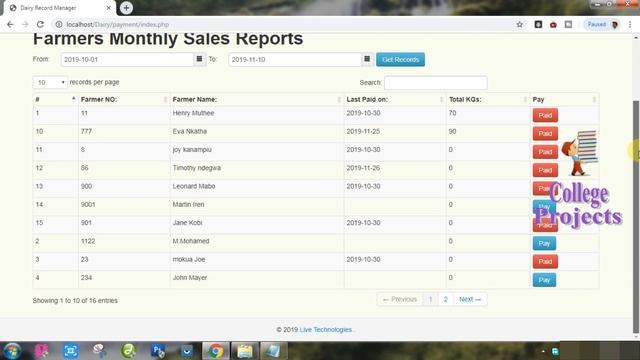This screenshot has width=640, height=360.
Task: Click the To date input field
Action: [x=295, y=60]
